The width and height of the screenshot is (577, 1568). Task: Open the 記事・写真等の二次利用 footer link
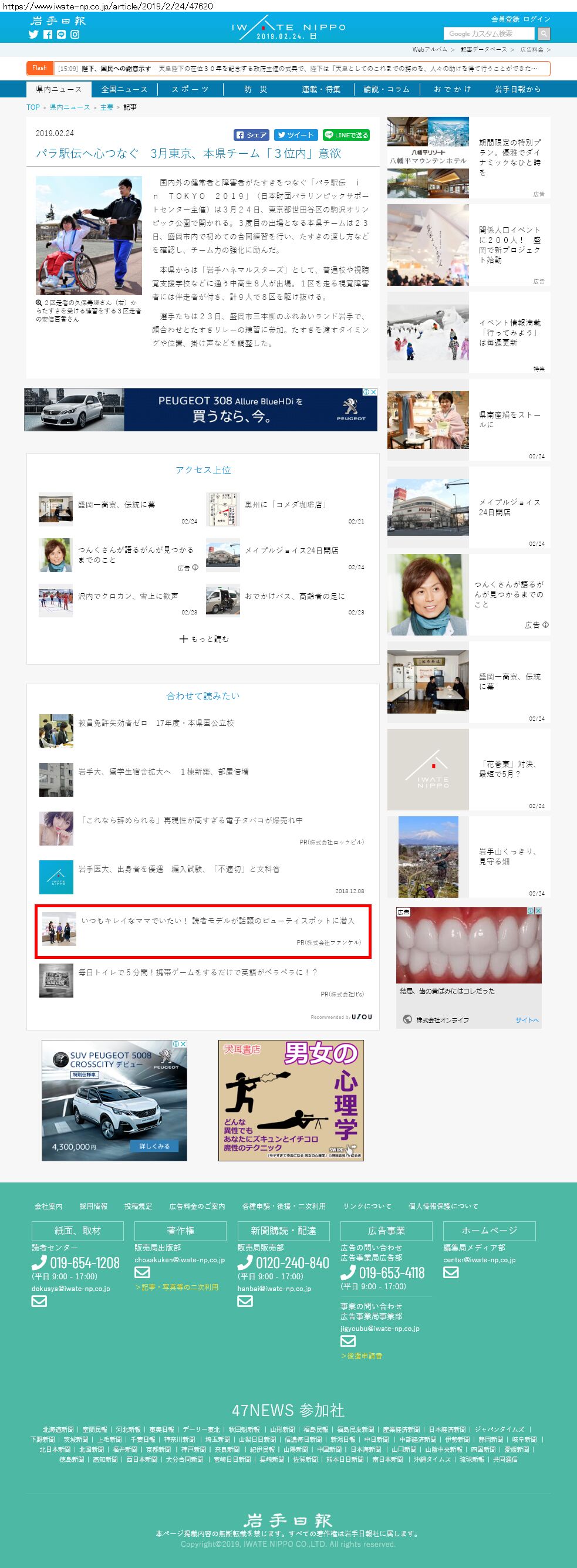[x=177, y=1287]
